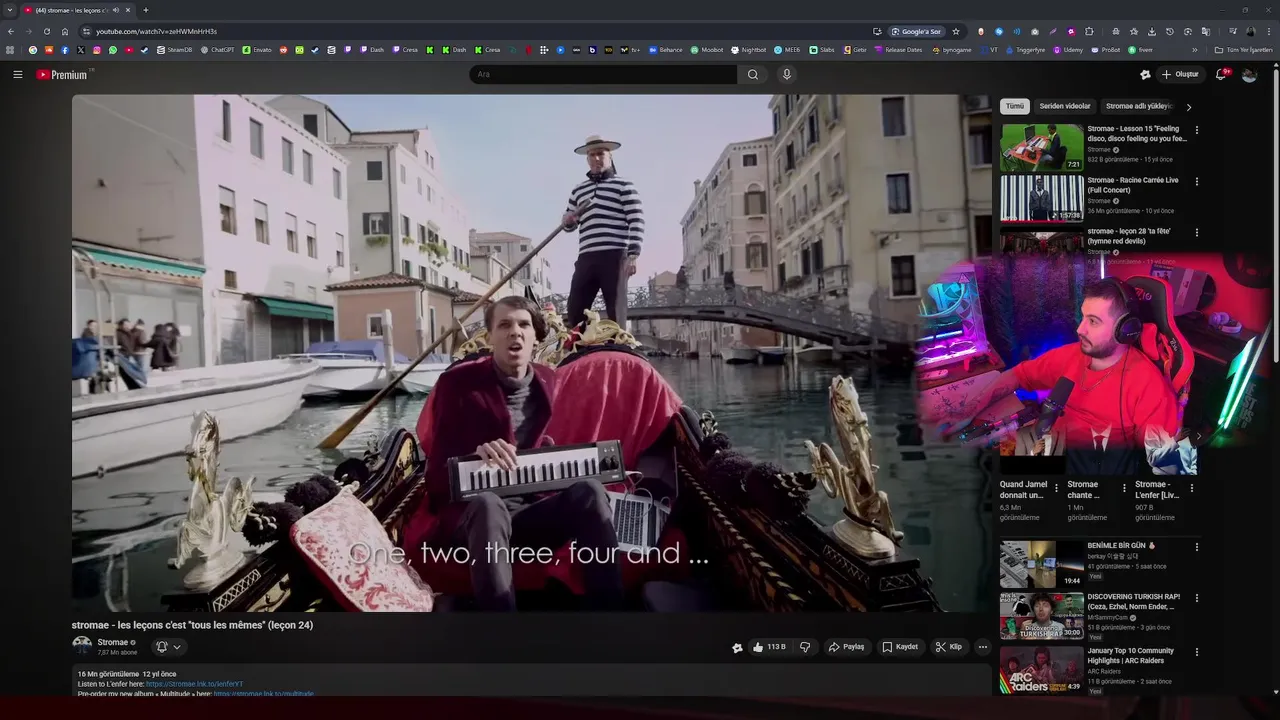This screenshot has height=720, width=1280.
Task: Open options menu for Stromae Lesson 15
Action: [x=1196, y=130]
